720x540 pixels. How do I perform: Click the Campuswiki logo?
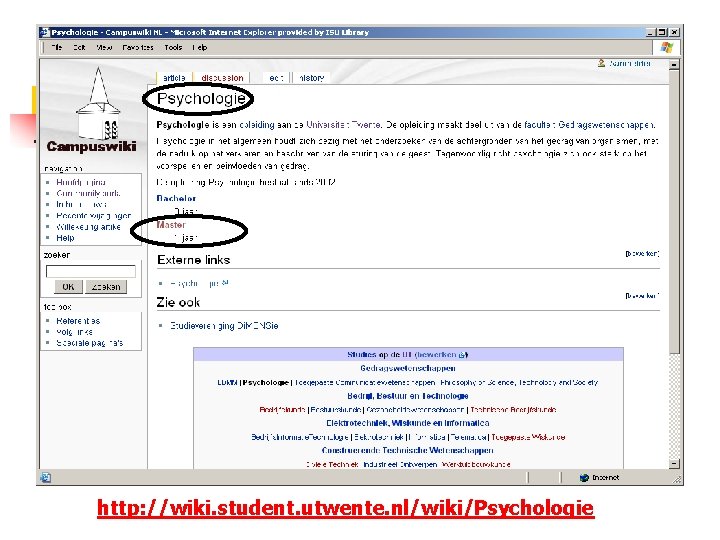tap(92, 110)
